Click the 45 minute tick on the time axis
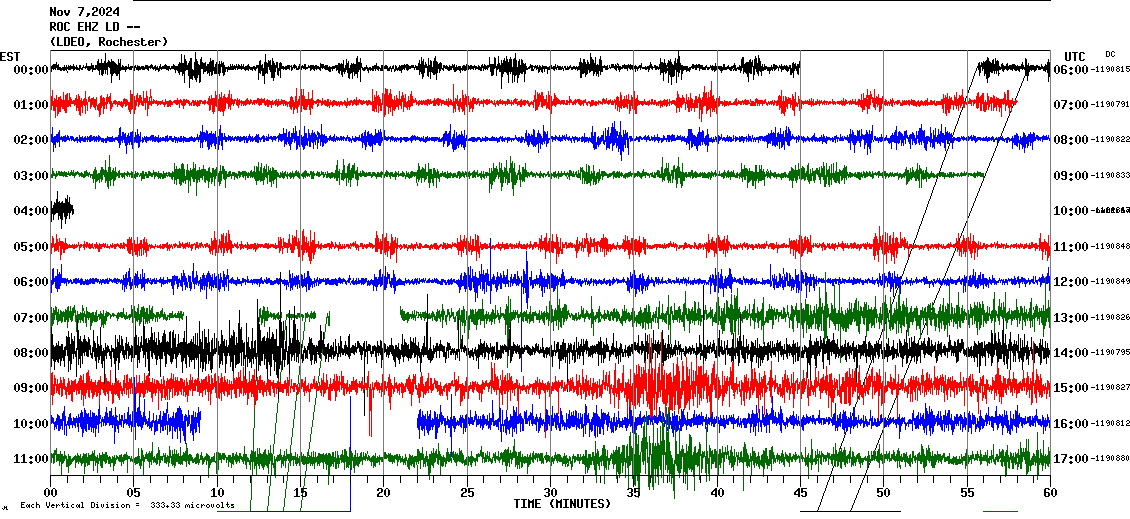1130x519 pixels. 800,493
